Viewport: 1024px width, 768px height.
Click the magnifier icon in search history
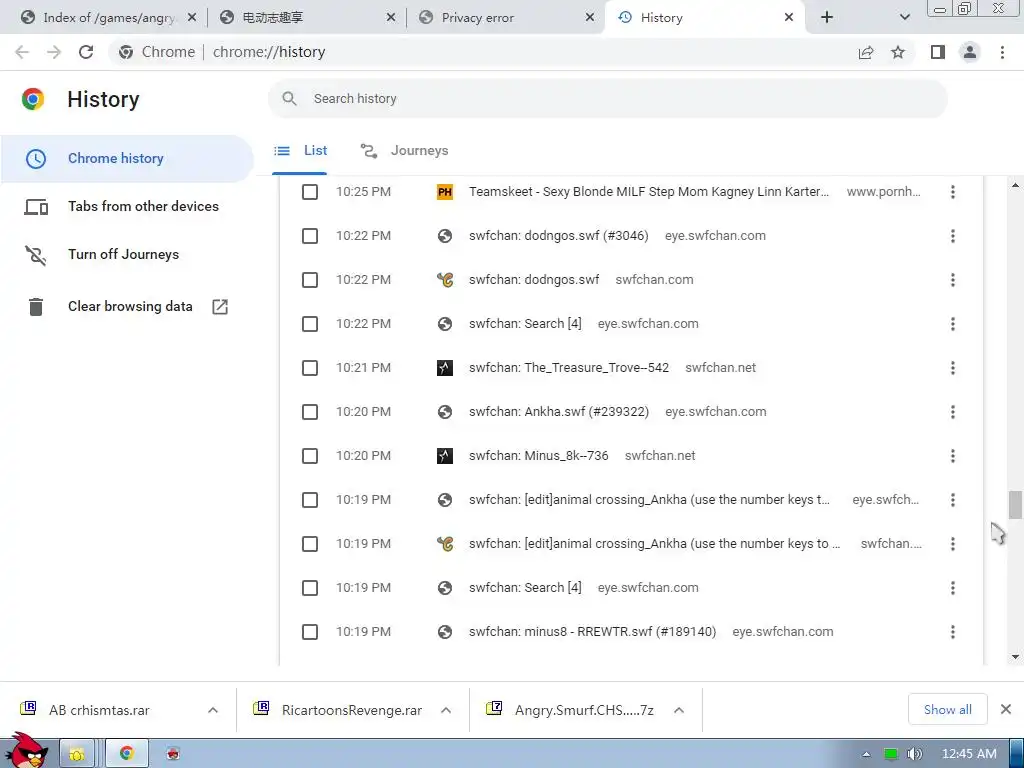click(289, 99)
